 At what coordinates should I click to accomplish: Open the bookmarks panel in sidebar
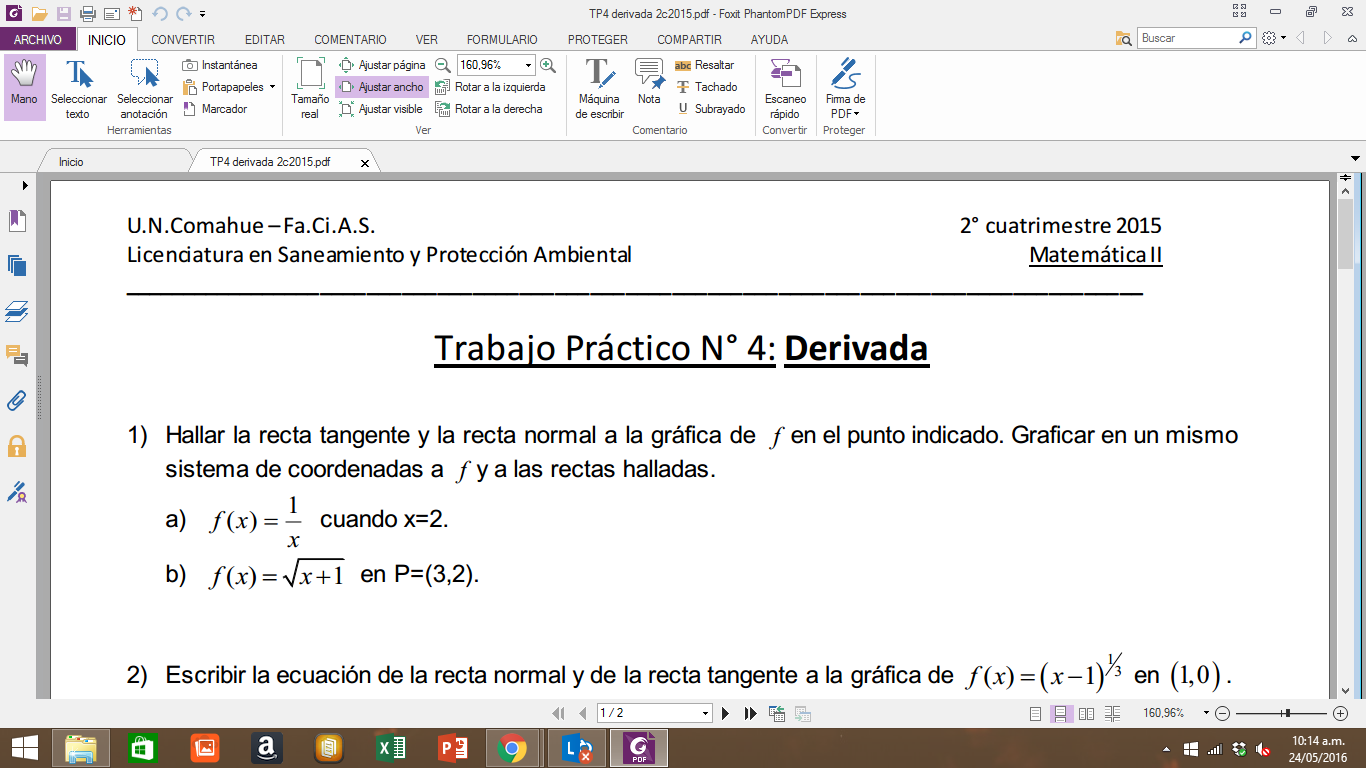coord(17,221)
